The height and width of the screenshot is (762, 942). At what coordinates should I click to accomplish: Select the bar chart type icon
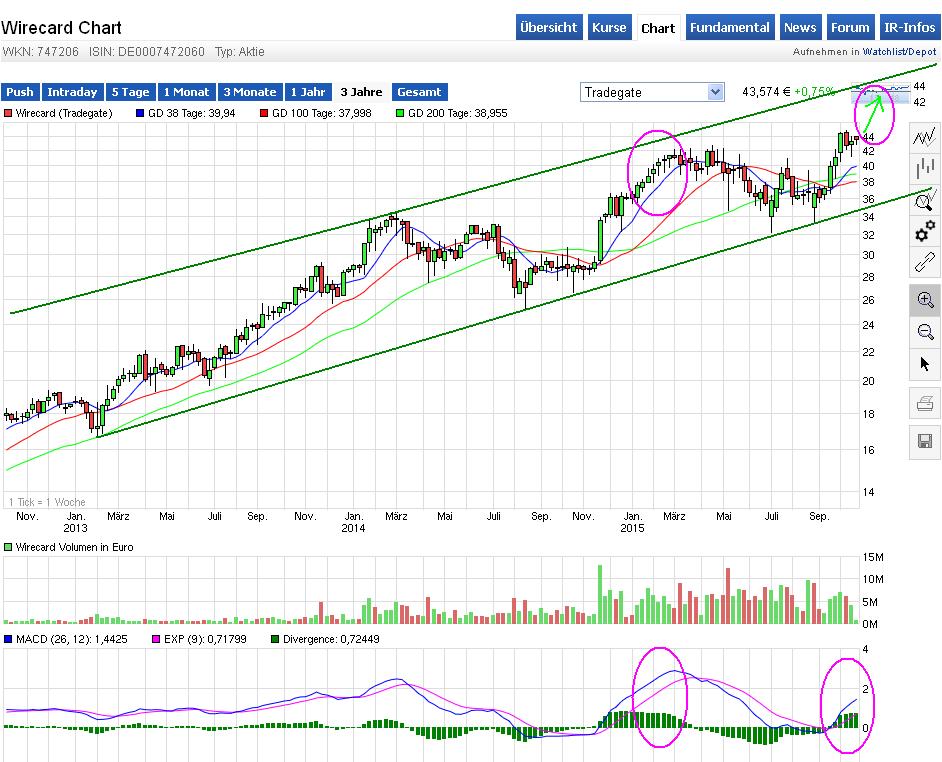click(x=925, y=168)
